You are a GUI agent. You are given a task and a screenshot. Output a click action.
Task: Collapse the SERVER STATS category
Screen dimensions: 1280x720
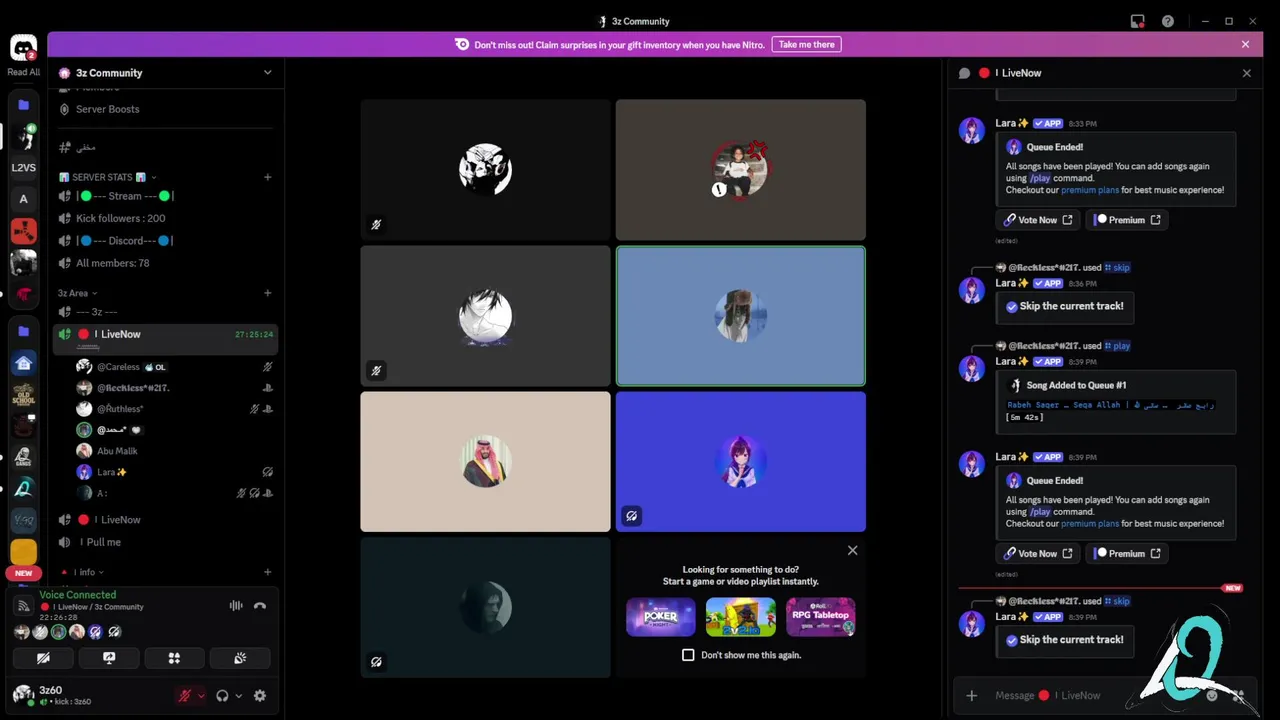(108, 177)
